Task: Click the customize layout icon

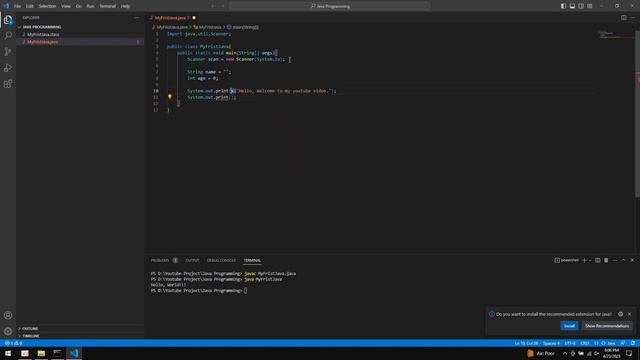Action: click(589, 6)
